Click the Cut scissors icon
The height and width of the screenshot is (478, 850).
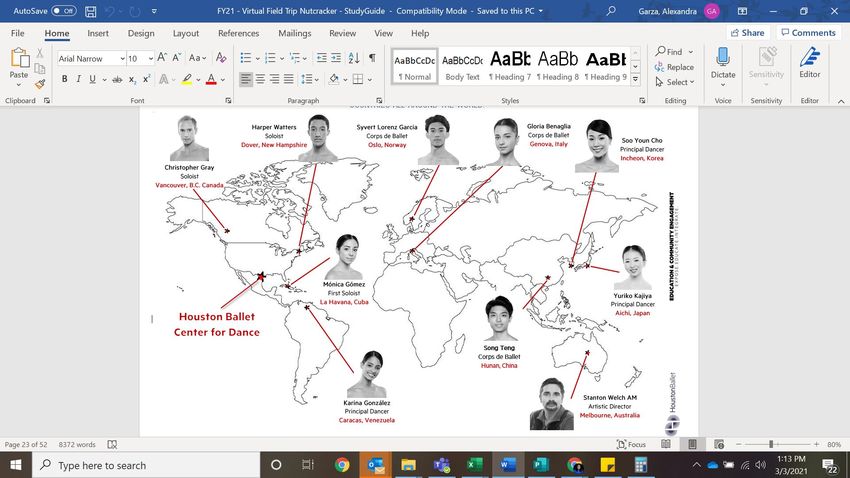pyautogui.click(x=40, y=53)
